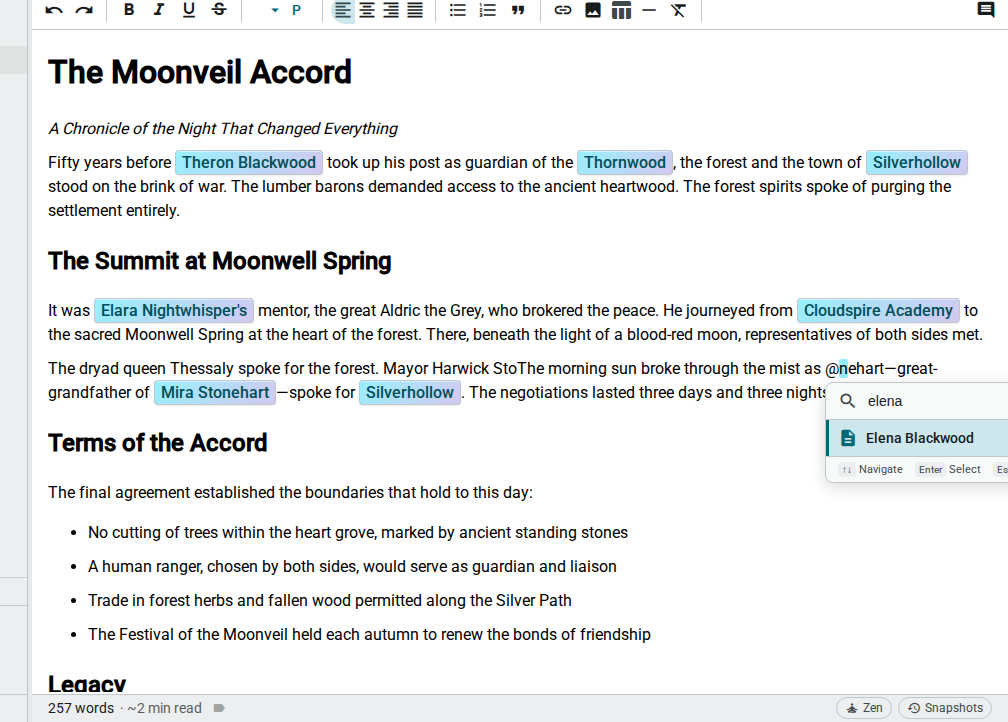Click the bullet about the Silver Path trade
This screenshot has height=722, width=1008.
[x=330, y=600]
